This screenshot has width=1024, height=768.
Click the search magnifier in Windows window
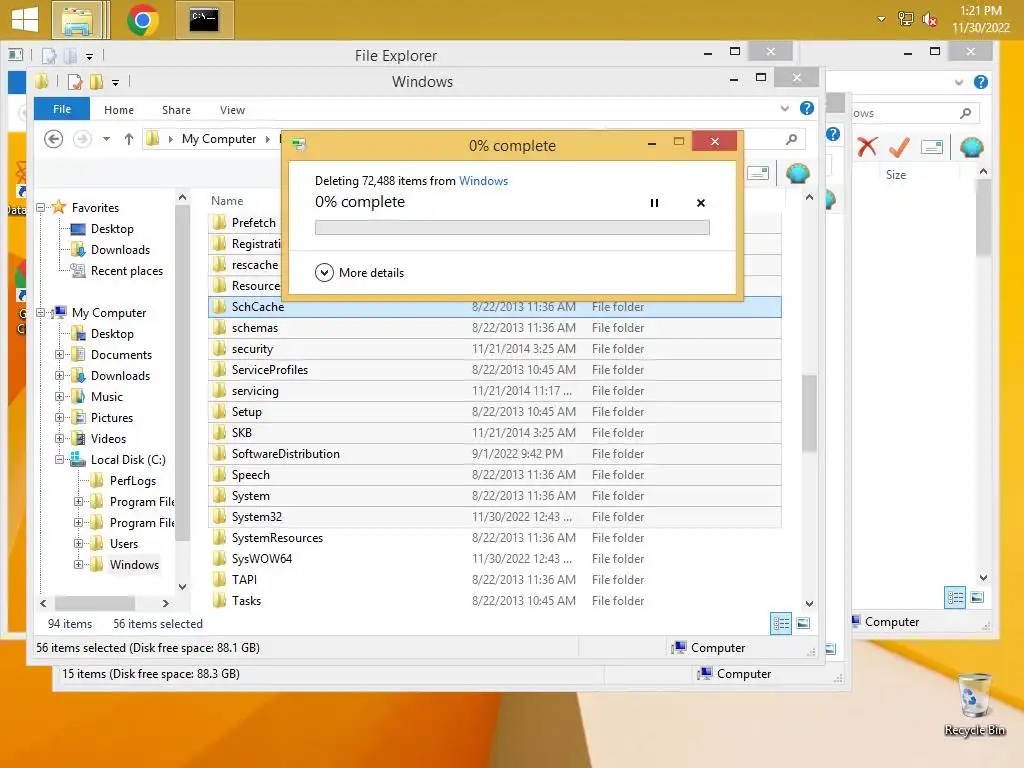point(792,138)
